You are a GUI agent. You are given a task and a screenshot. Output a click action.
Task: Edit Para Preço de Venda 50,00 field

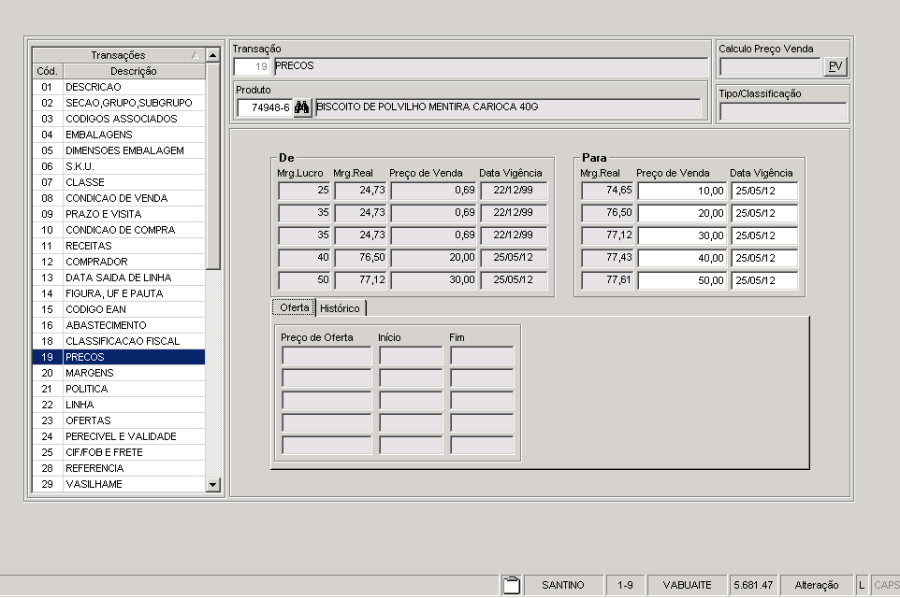tap(682, 281)
